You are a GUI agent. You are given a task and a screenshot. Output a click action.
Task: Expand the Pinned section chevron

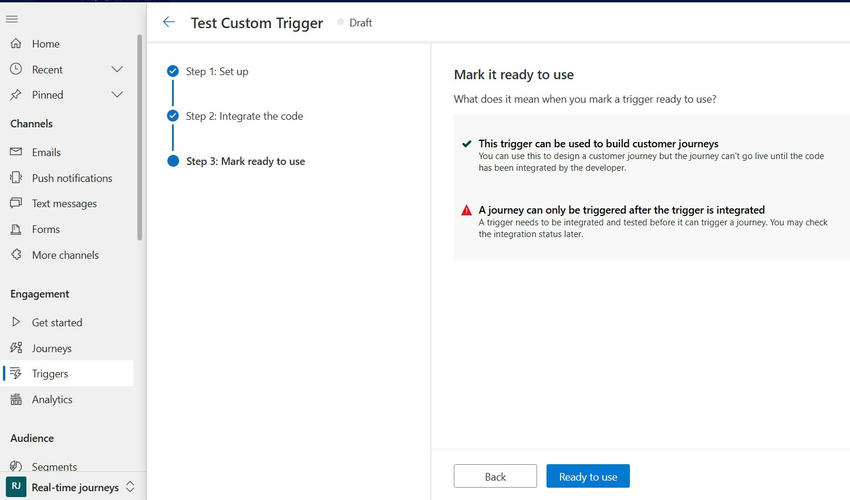click(x=117, y=95)
